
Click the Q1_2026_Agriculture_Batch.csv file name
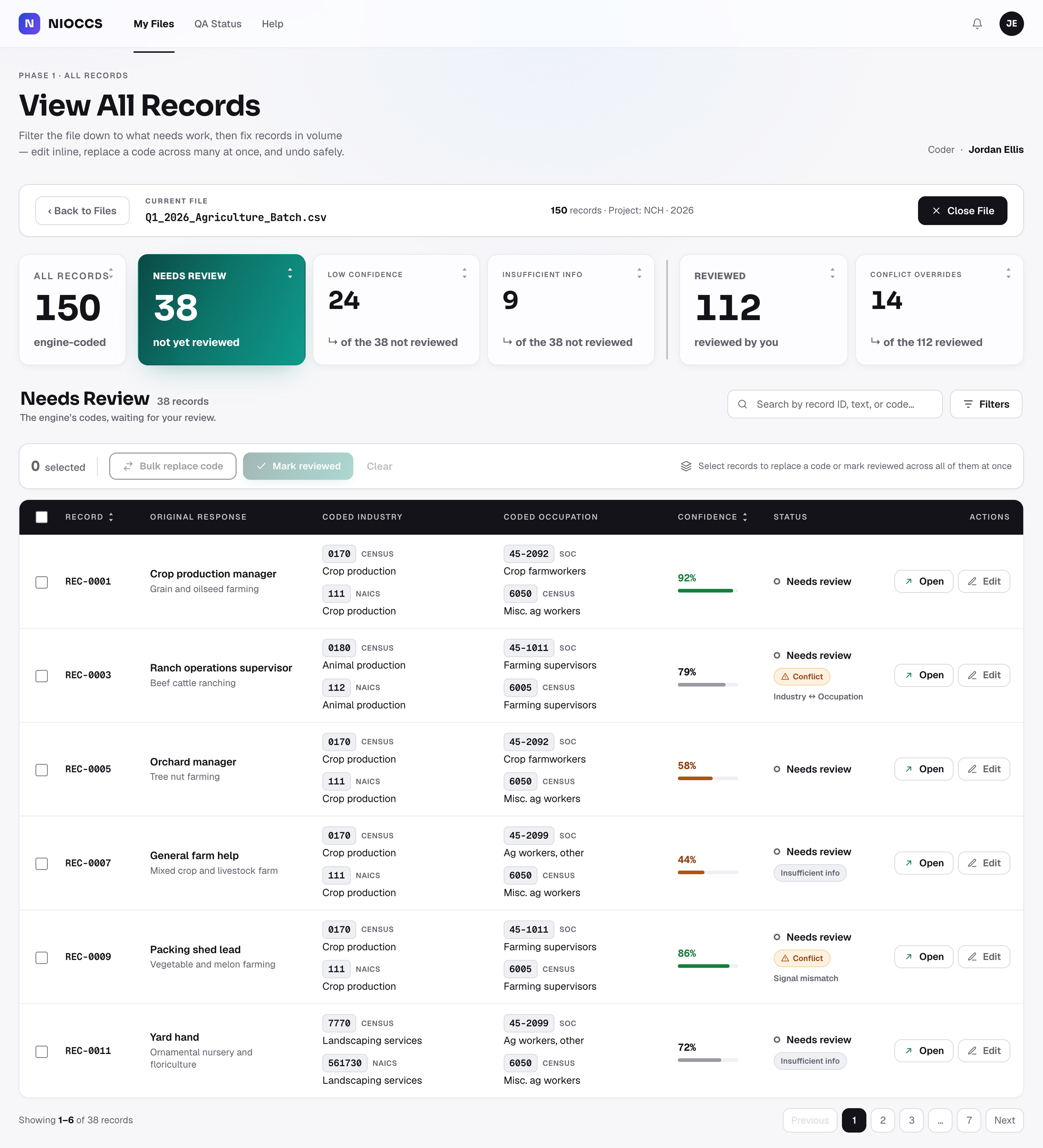tap(236, 217)
